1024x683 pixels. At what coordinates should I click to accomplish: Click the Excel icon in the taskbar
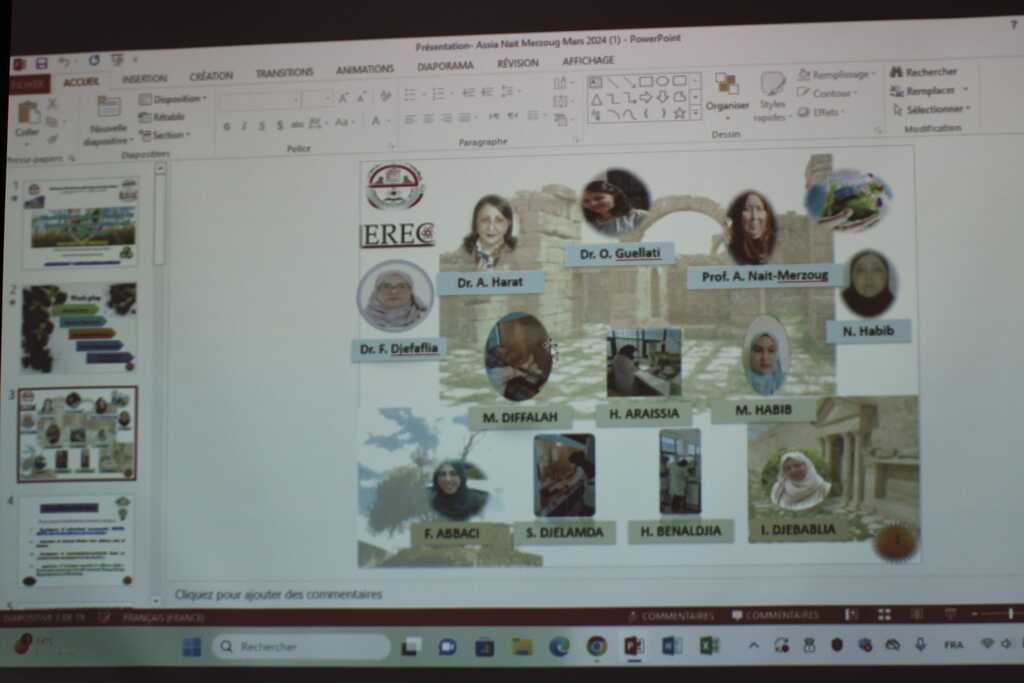(709, 646)
